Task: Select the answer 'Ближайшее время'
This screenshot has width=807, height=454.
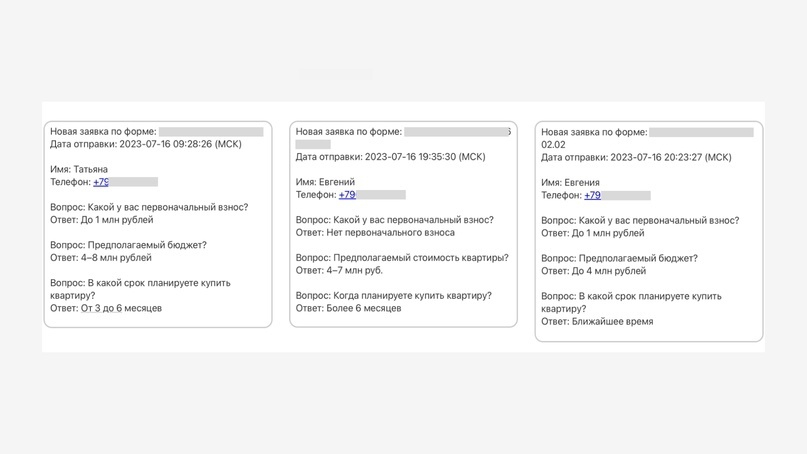Action: pyautogui.click(x=597, y=321)
